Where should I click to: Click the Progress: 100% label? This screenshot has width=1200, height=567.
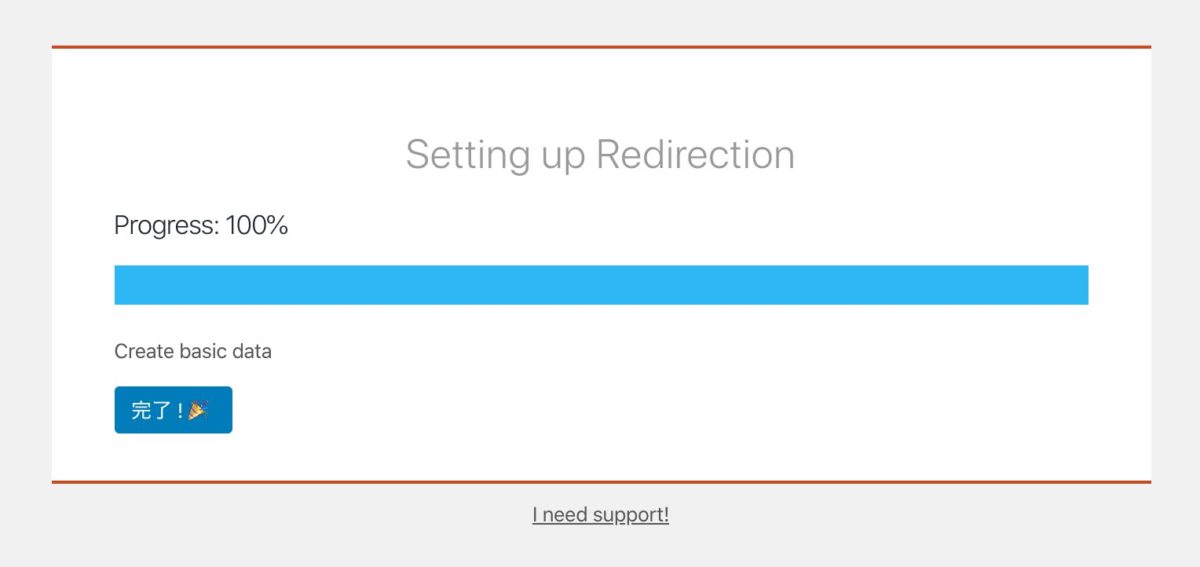point(201,226)
